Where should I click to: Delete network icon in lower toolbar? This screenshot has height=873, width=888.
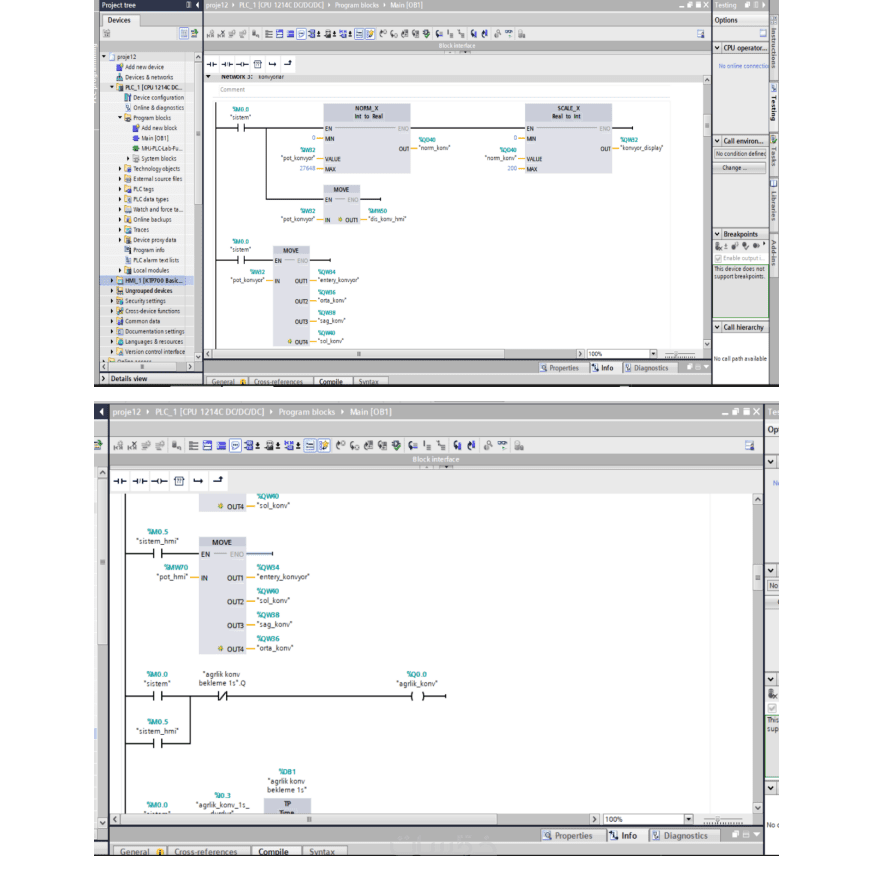click(132, 446)
